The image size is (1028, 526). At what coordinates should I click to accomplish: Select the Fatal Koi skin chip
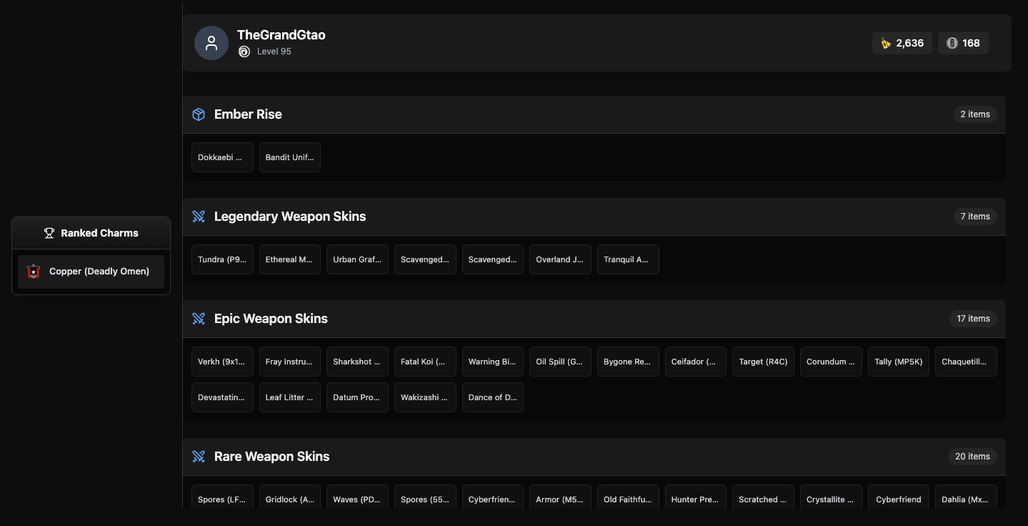coord(425,361)
